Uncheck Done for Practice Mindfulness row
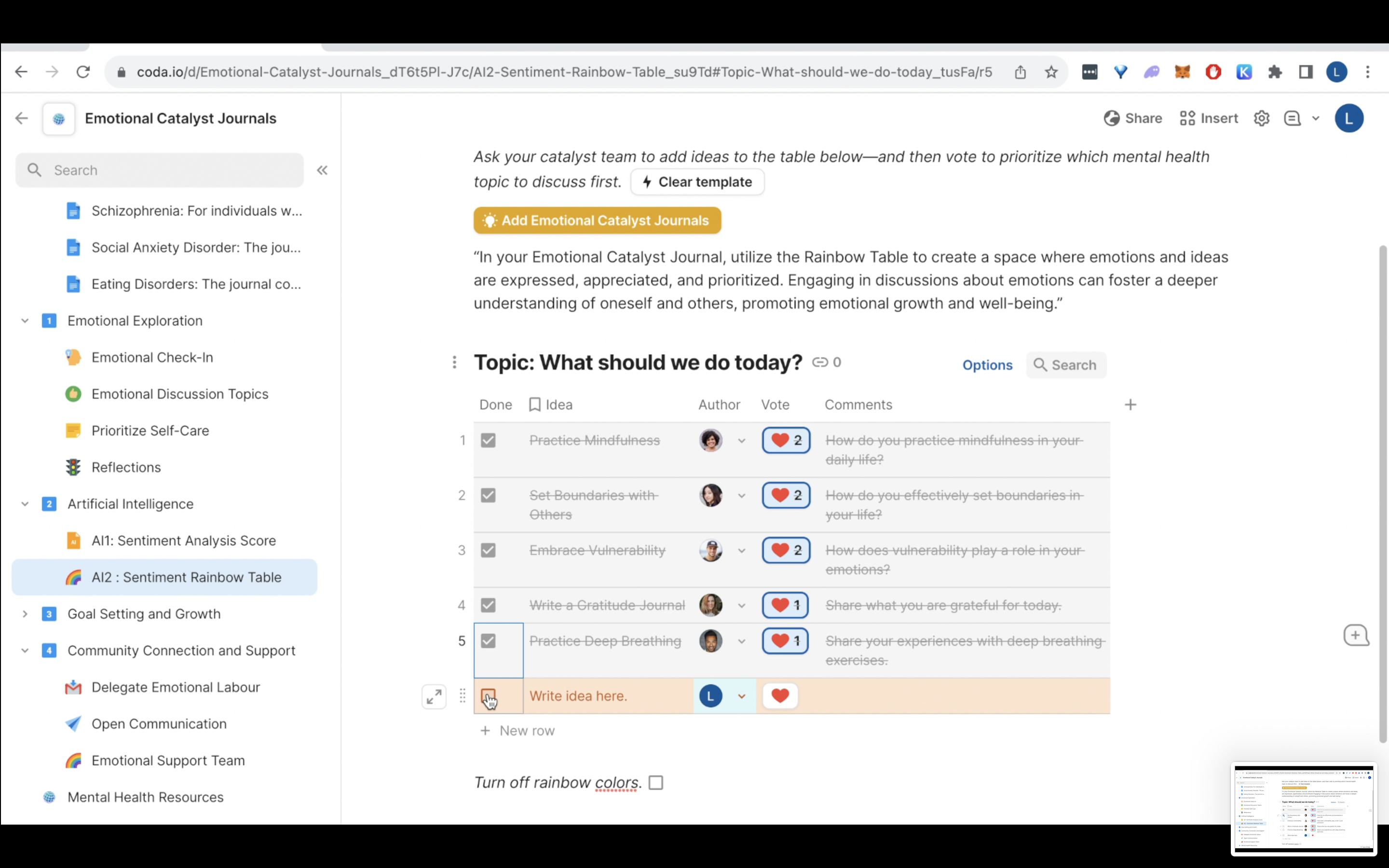 click(x=488, y=440)
